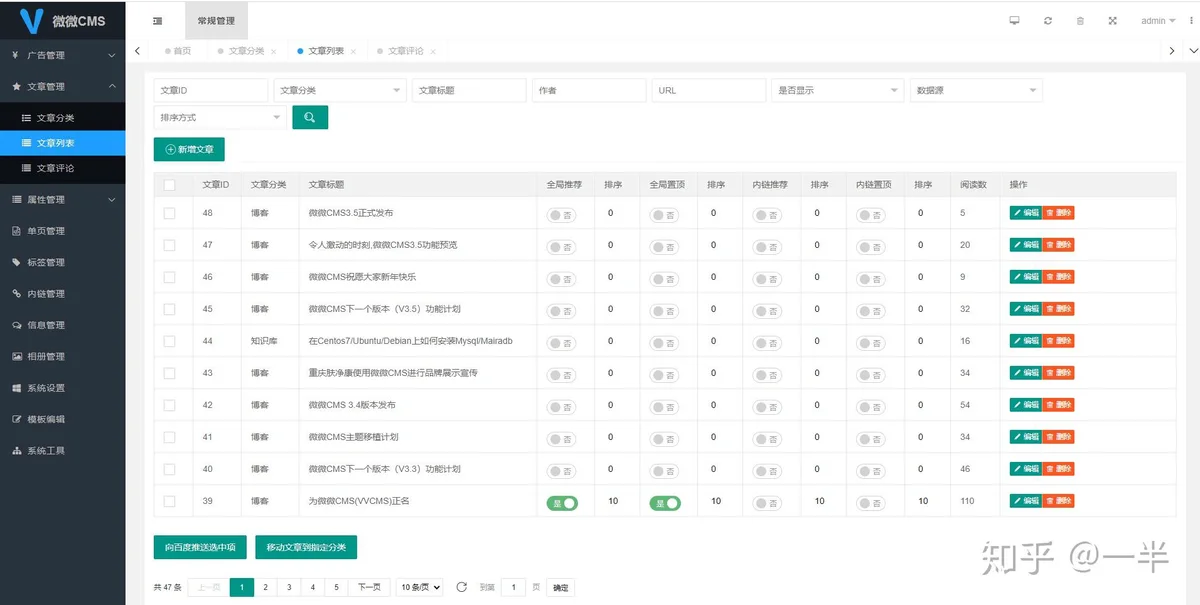Screen dimensions: 1200x605
Task: Open 单页管理 in the sidebar
Action: pyautogui.click(x=62, y=231)
